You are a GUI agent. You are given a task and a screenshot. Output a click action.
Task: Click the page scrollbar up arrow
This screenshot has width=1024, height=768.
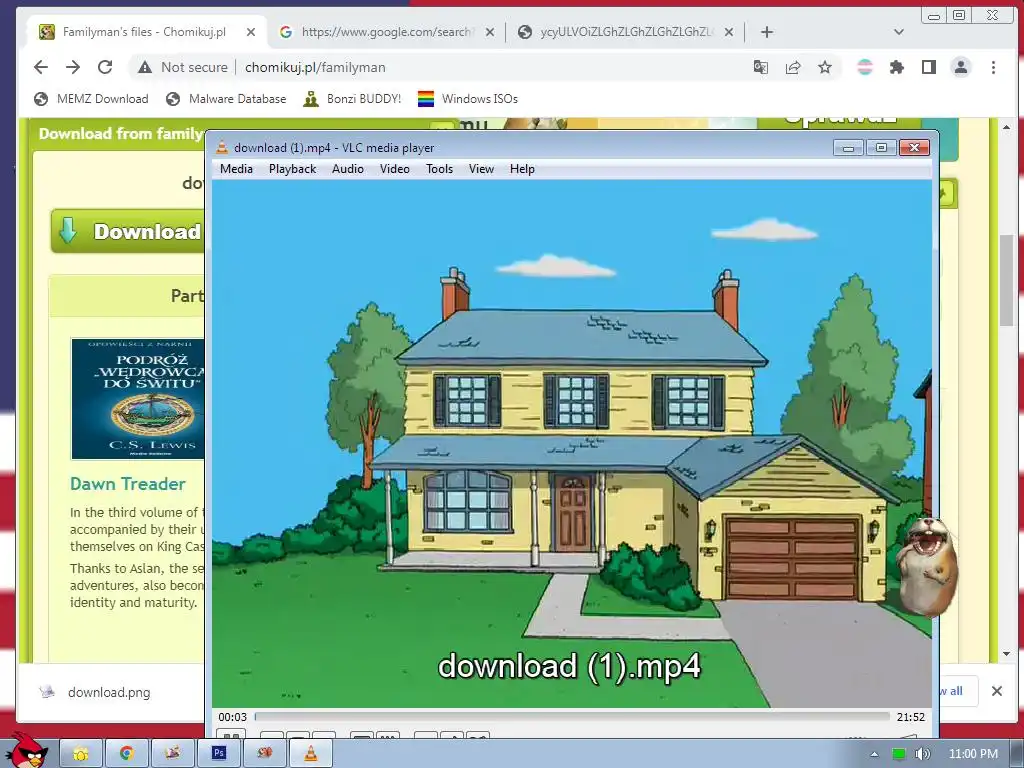click(x=1006, y=127)
